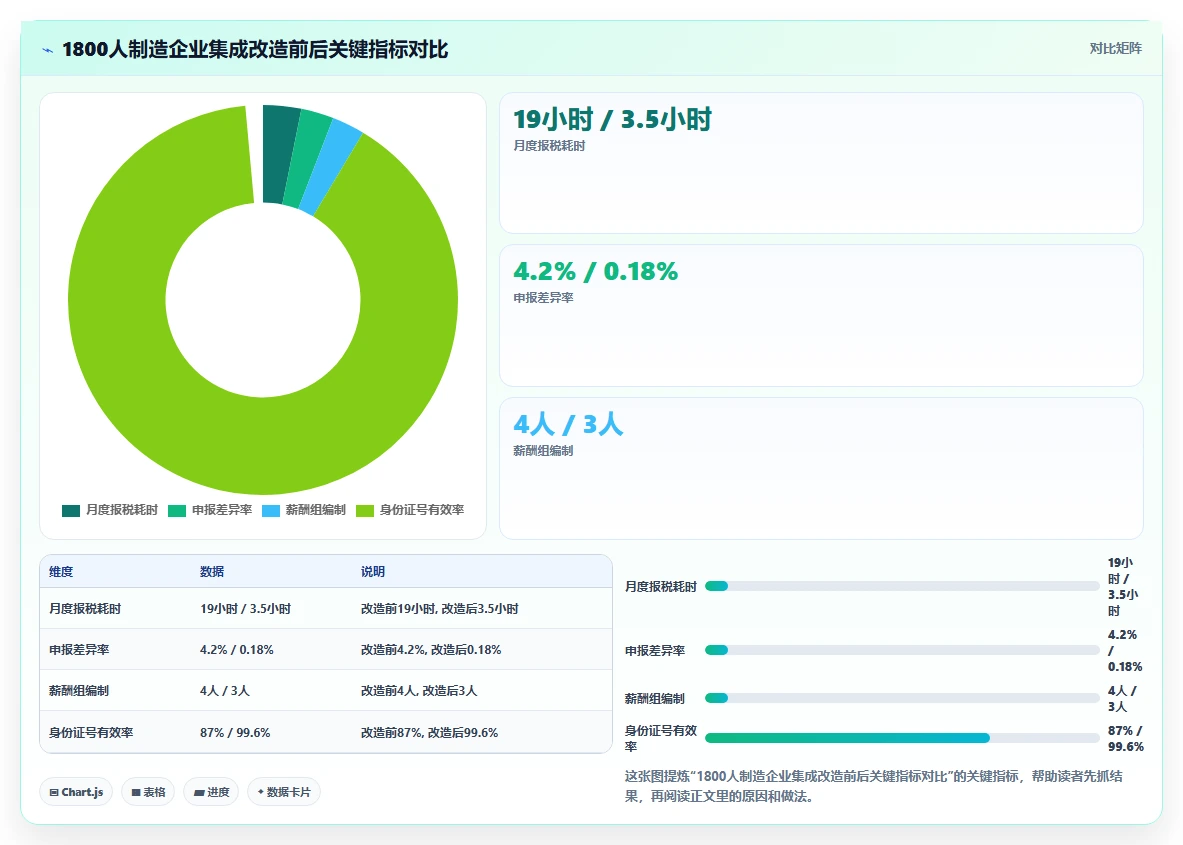Click the 数据卡片 tag
The image size is (1183, 845).
pos(284,792)
